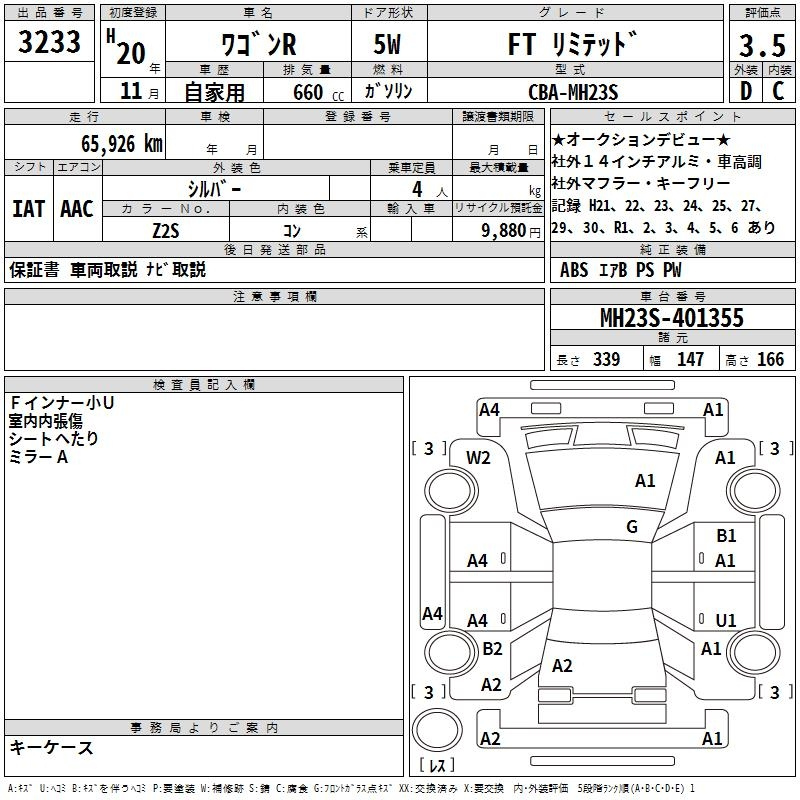
Task: Select the interior grade C cell
Action: click(778, 91)
